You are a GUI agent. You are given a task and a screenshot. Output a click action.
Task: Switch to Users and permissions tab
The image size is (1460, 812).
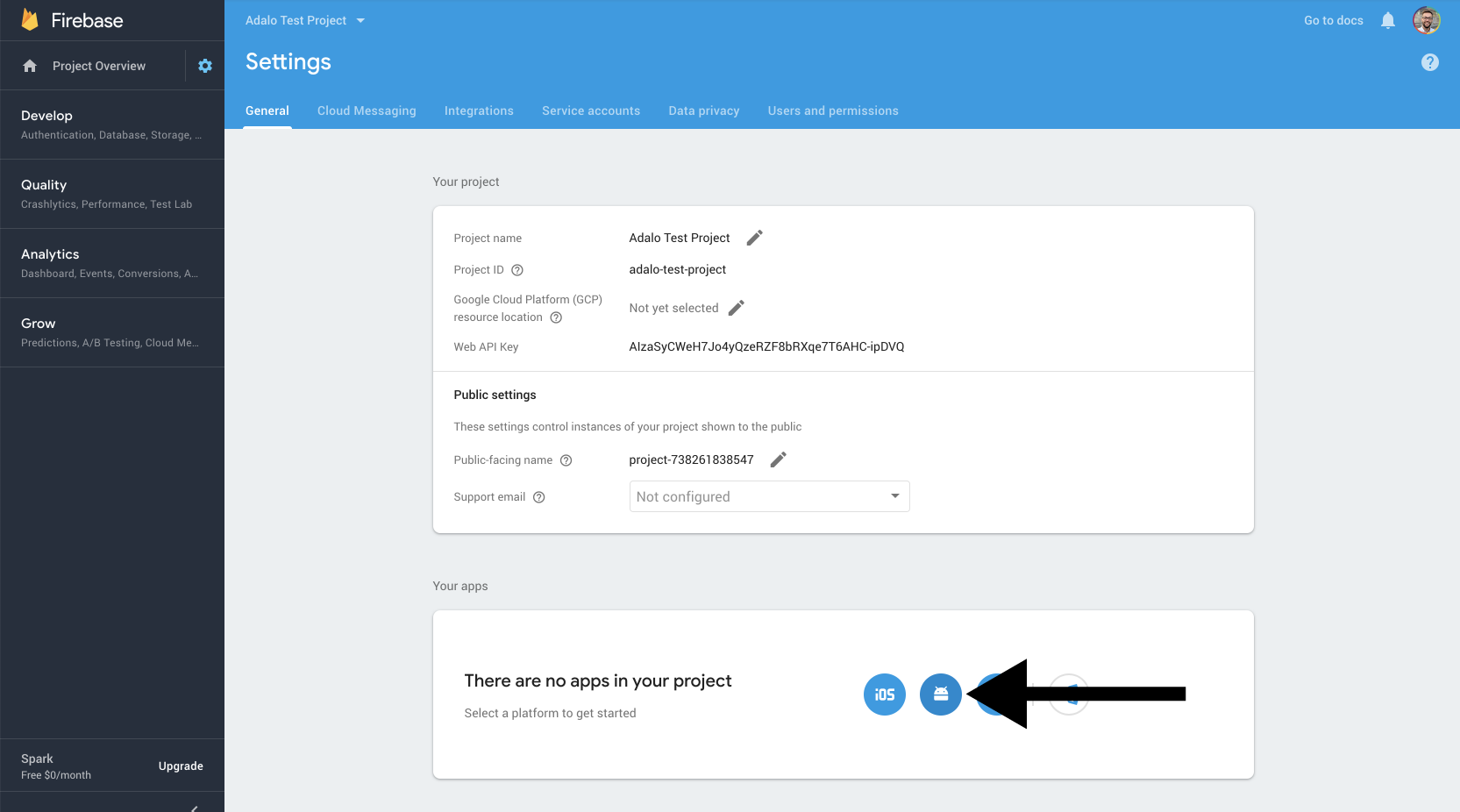point(833,110)
